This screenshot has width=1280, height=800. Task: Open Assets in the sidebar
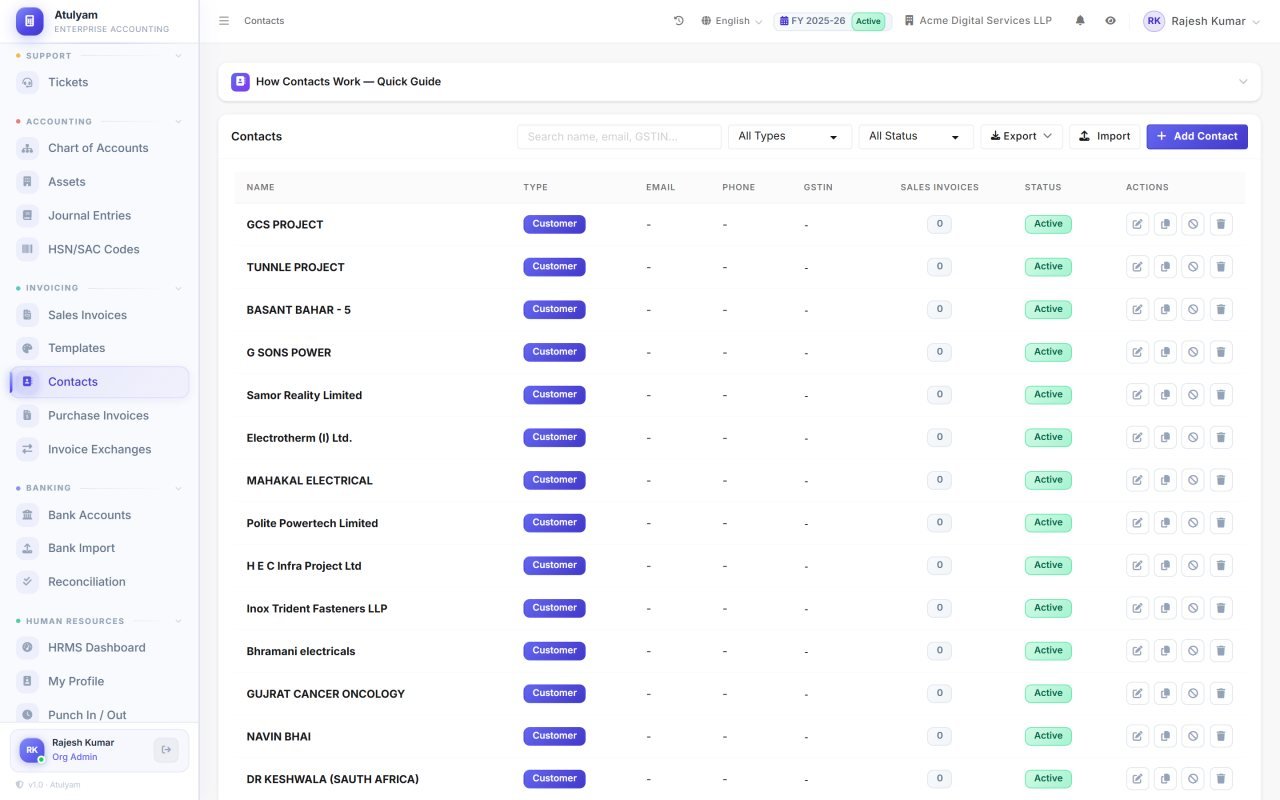(99, 182)
